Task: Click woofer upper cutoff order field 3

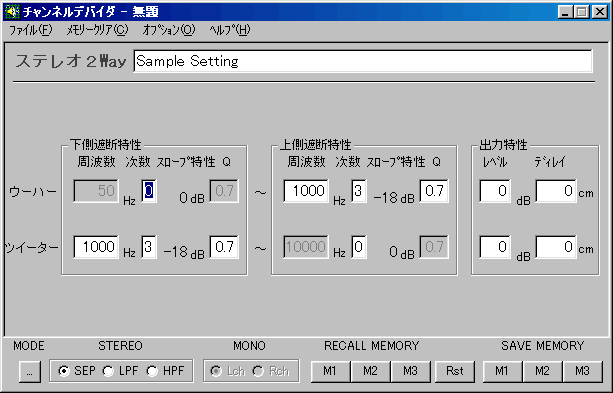Action: pyautogui.click(x=358, y=191)
